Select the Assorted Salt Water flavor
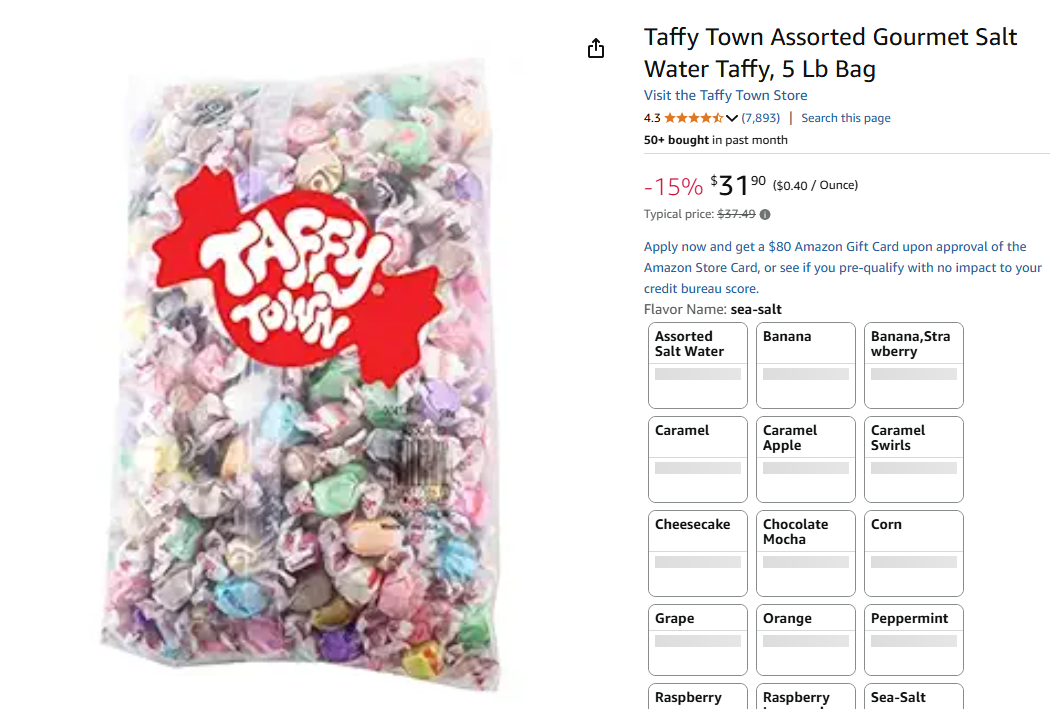The image size is (1050, 709). coord(698,365)
